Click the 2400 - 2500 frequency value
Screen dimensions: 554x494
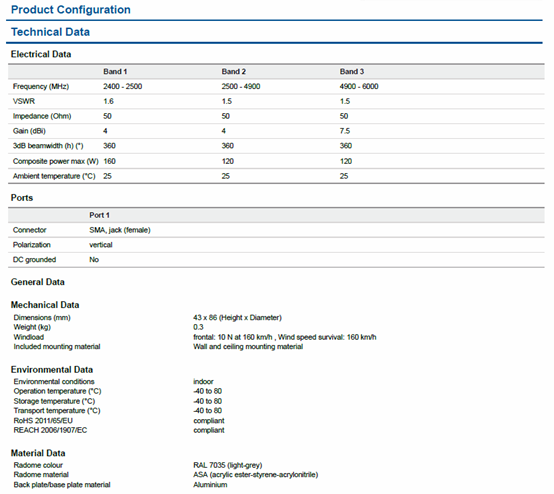pyautogui.click(x=122, y=87)
